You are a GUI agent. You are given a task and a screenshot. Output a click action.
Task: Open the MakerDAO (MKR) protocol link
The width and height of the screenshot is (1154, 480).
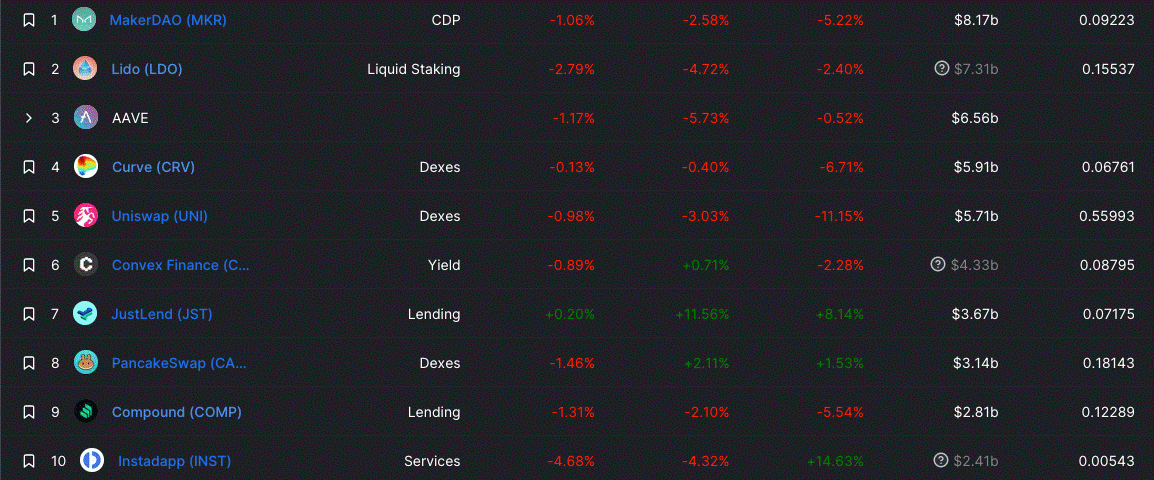click(166, 20)
